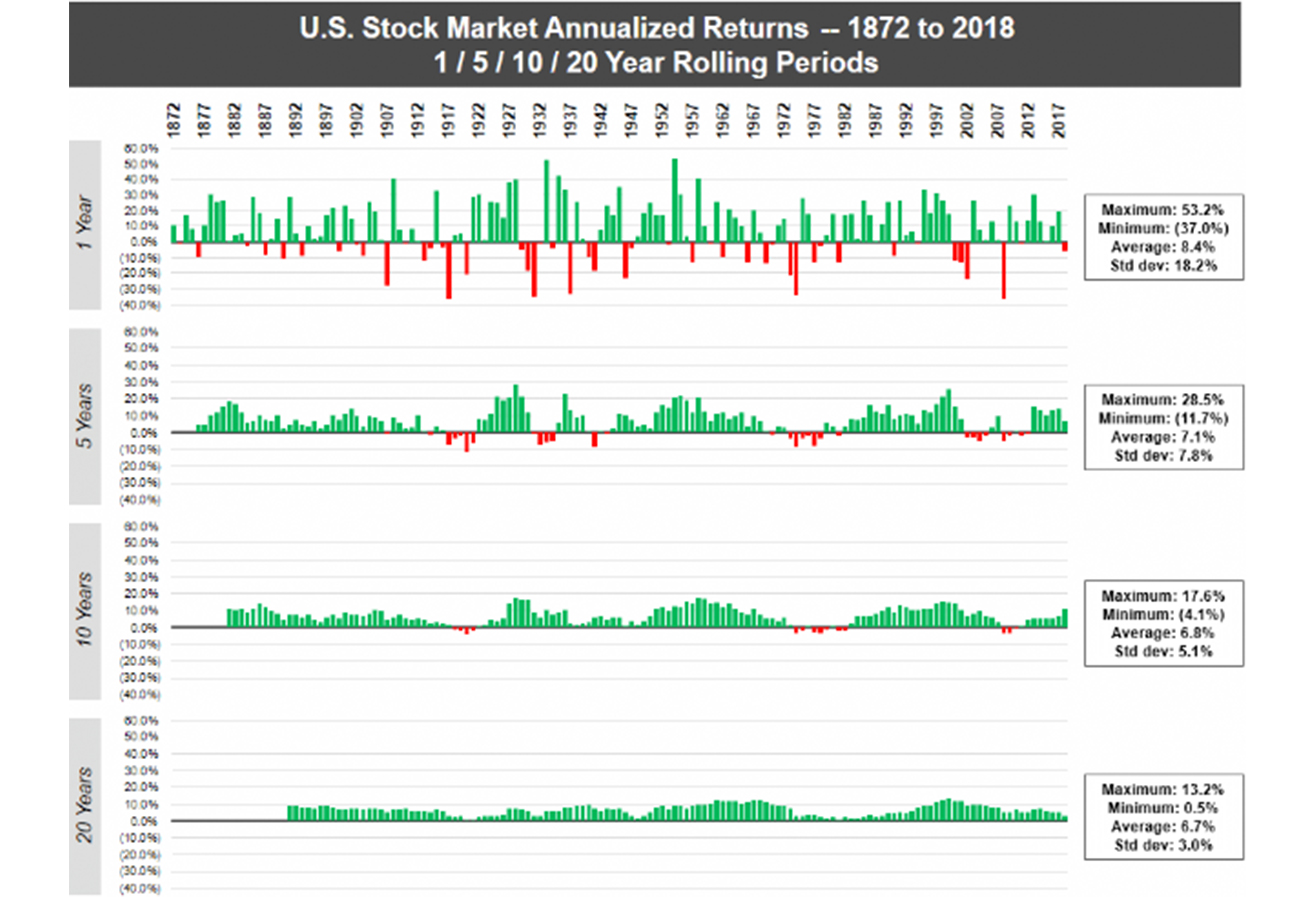1312x900 pixels.
Task: Click "Maximum: 53.2%" in the stats box
Action: coord(1164,210)
